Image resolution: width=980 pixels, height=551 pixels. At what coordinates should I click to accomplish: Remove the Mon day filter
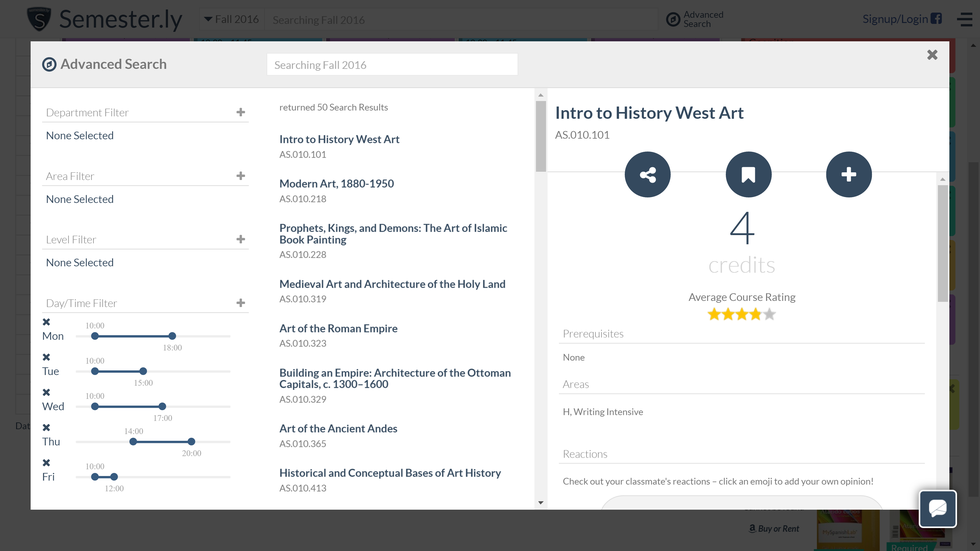click(47, 322)
